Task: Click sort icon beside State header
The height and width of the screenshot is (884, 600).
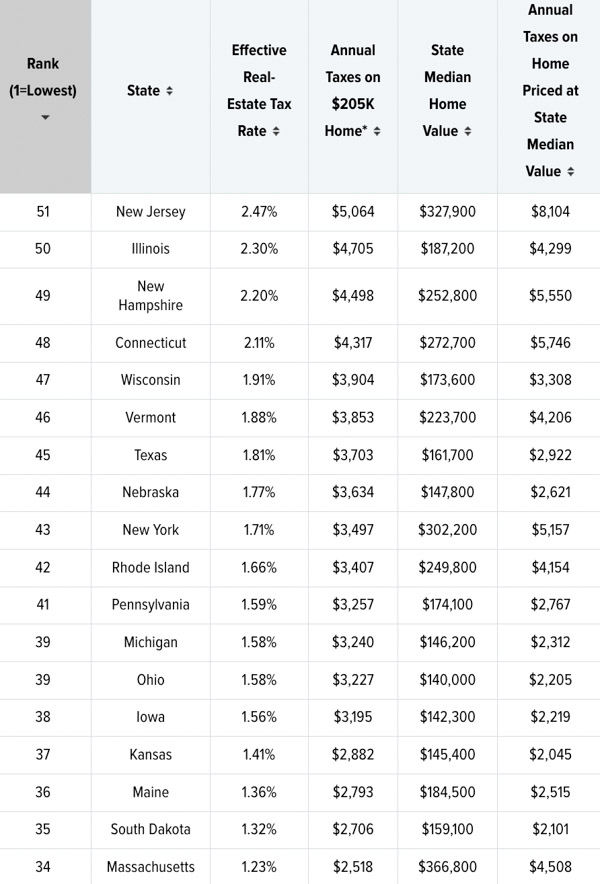Action: click(x=169, y=91)
